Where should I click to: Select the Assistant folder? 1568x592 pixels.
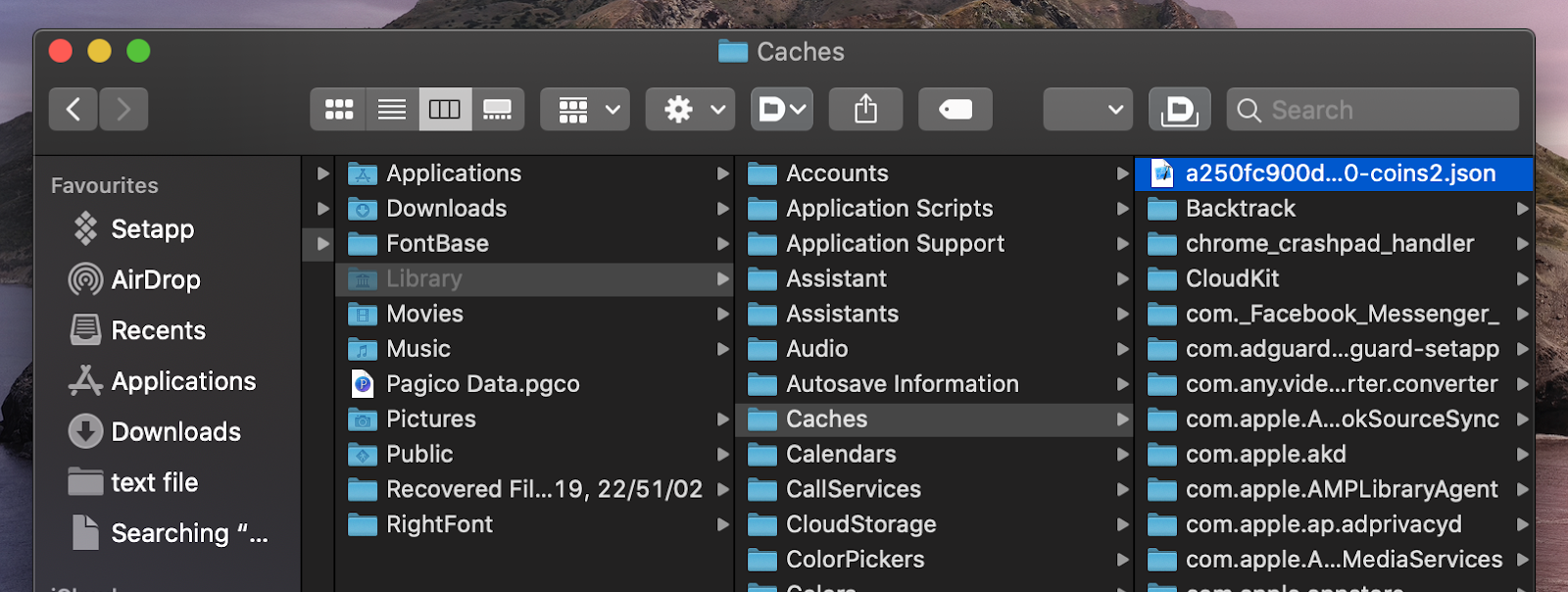coord(935,279)
